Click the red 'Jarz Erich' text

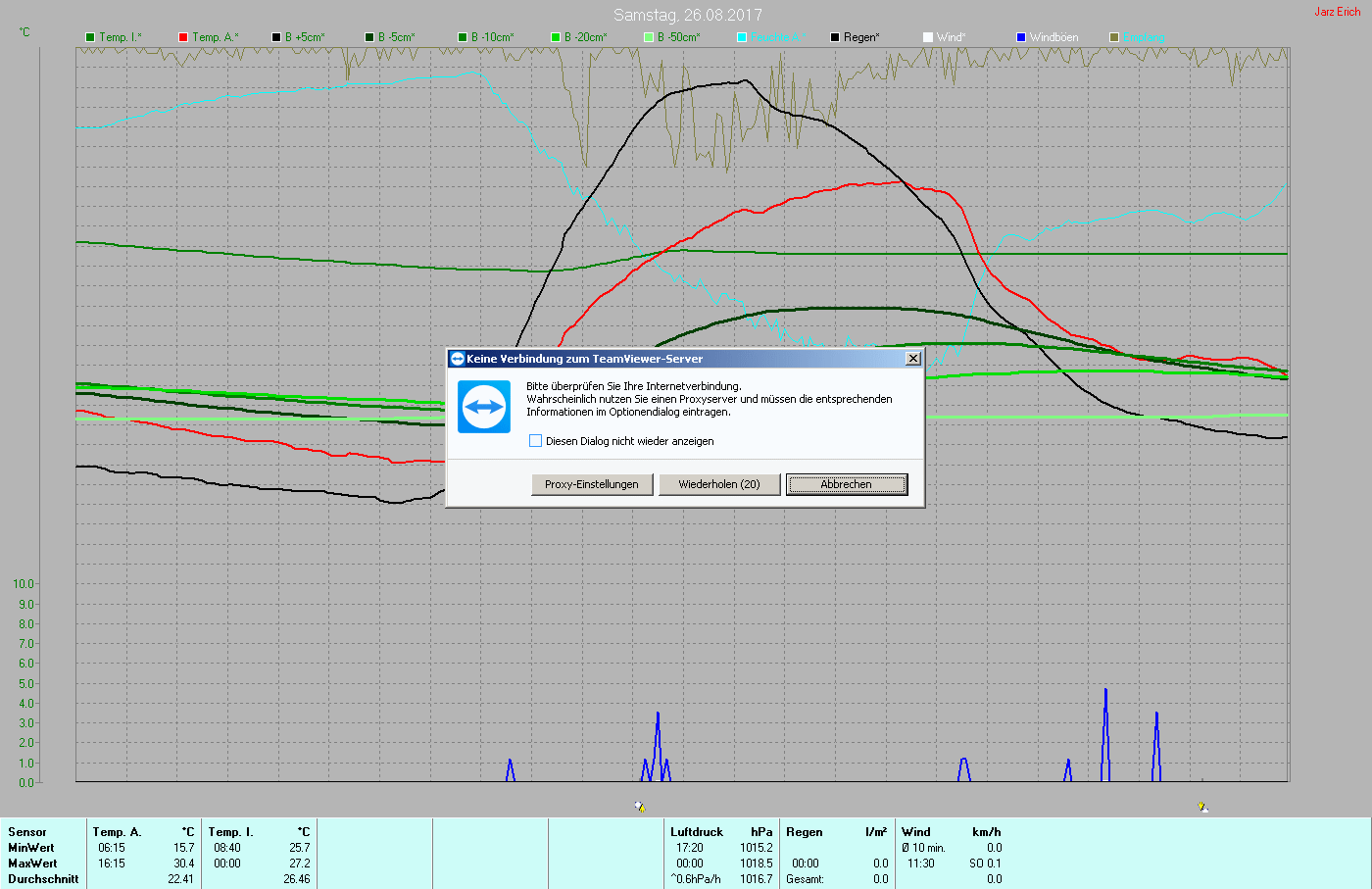pyautogui.click(x=1338, y=12)
